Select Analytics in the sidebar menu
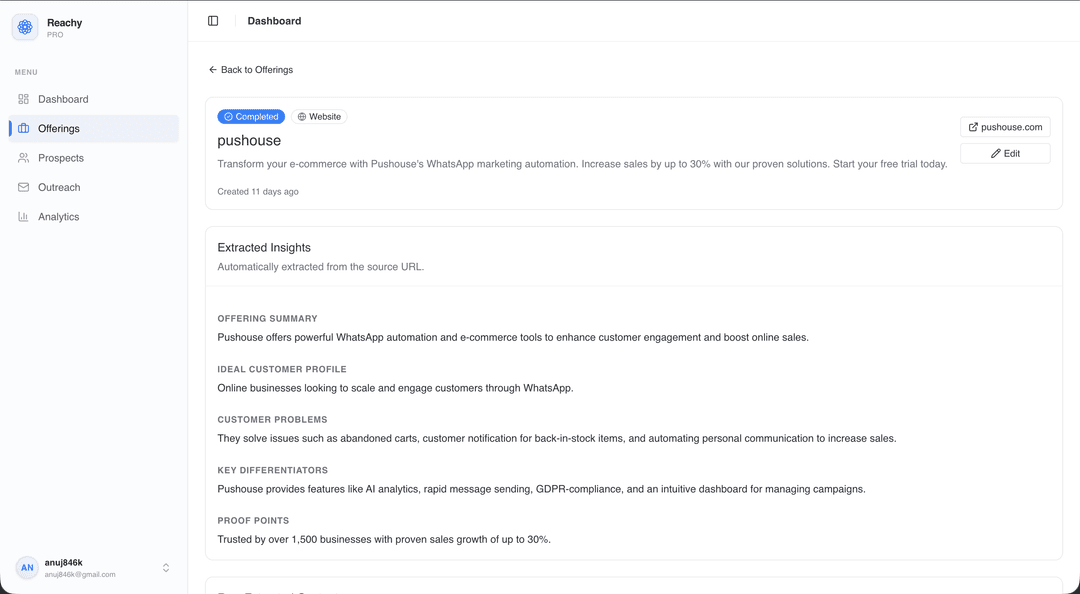Screen dimensions: 1080x594 tap(94, 217)
